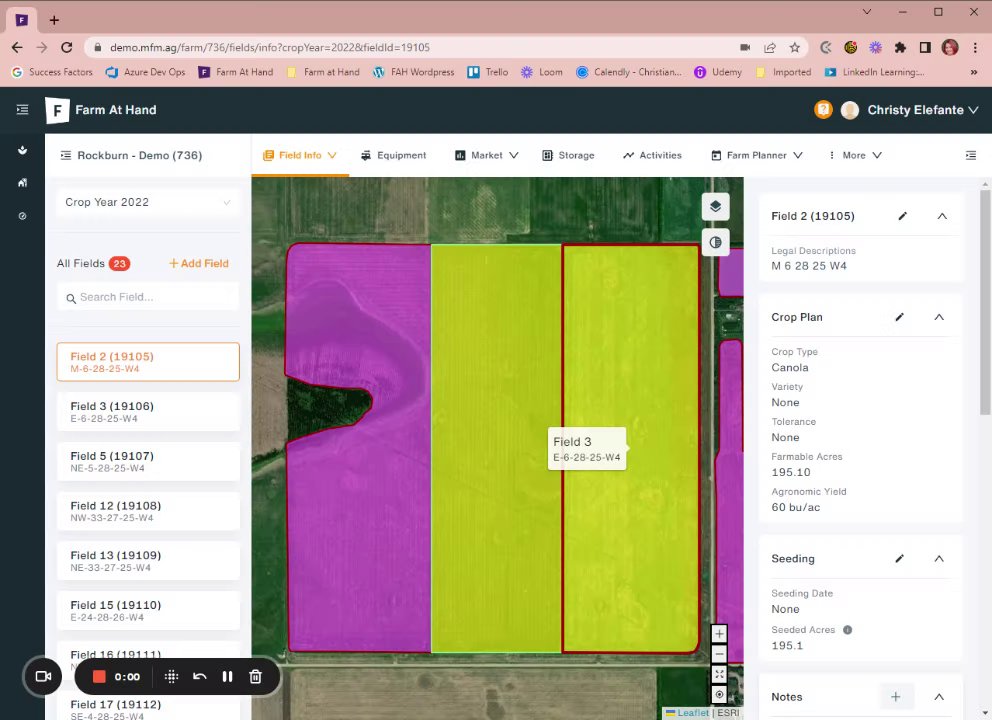The width and height of the screenshot is (992, 720).
Task: Edit the Crop Plan section pencil
Action: click(x=900, y=317)
